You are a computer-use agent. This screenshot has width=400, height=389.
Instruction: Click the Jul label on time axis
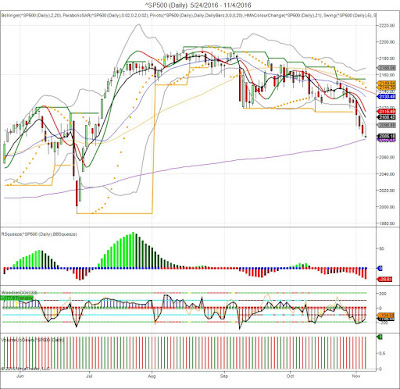[89, 376]
